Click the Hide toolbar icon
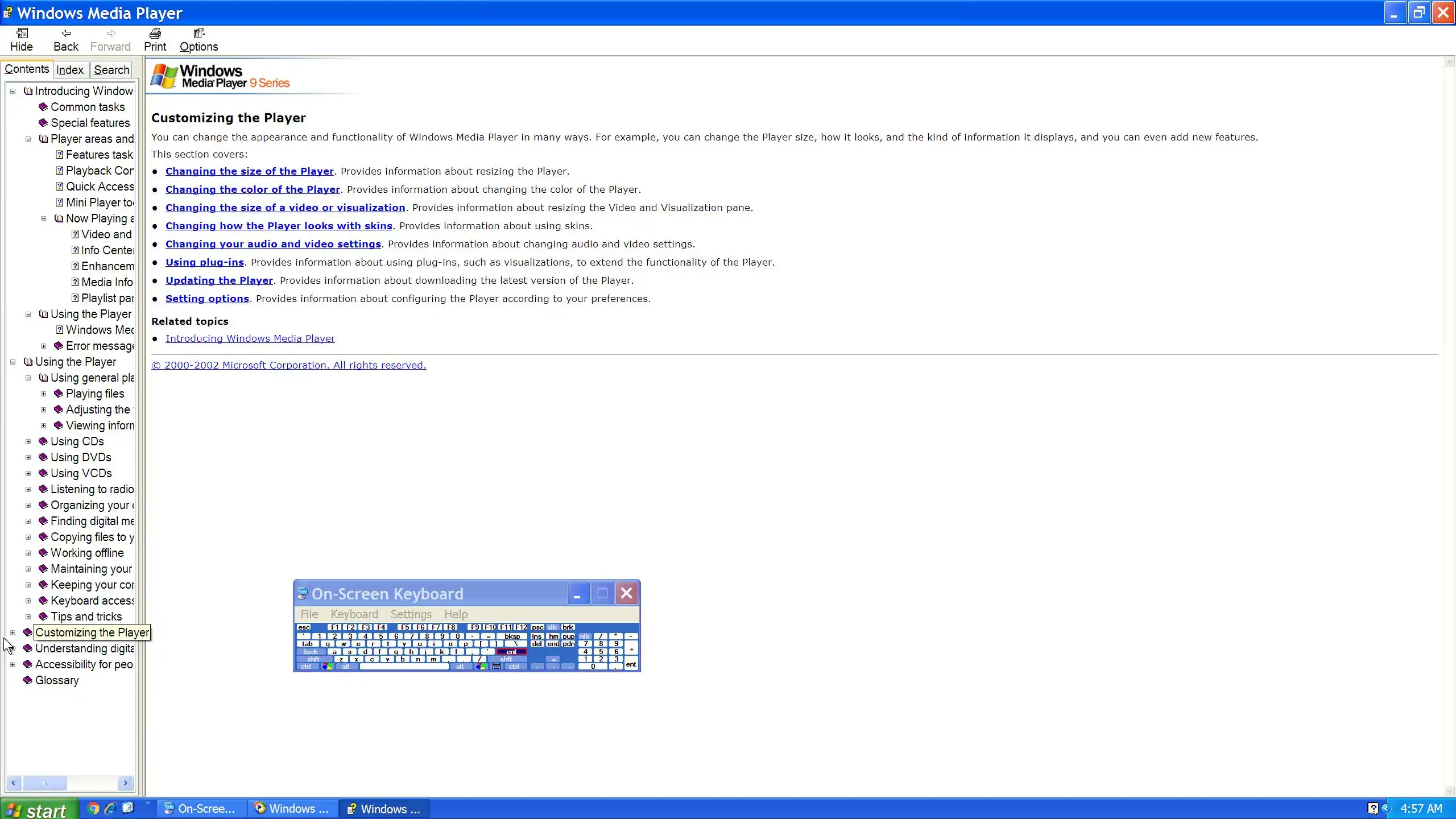1456x819 pixels. [x=22, y=33]
